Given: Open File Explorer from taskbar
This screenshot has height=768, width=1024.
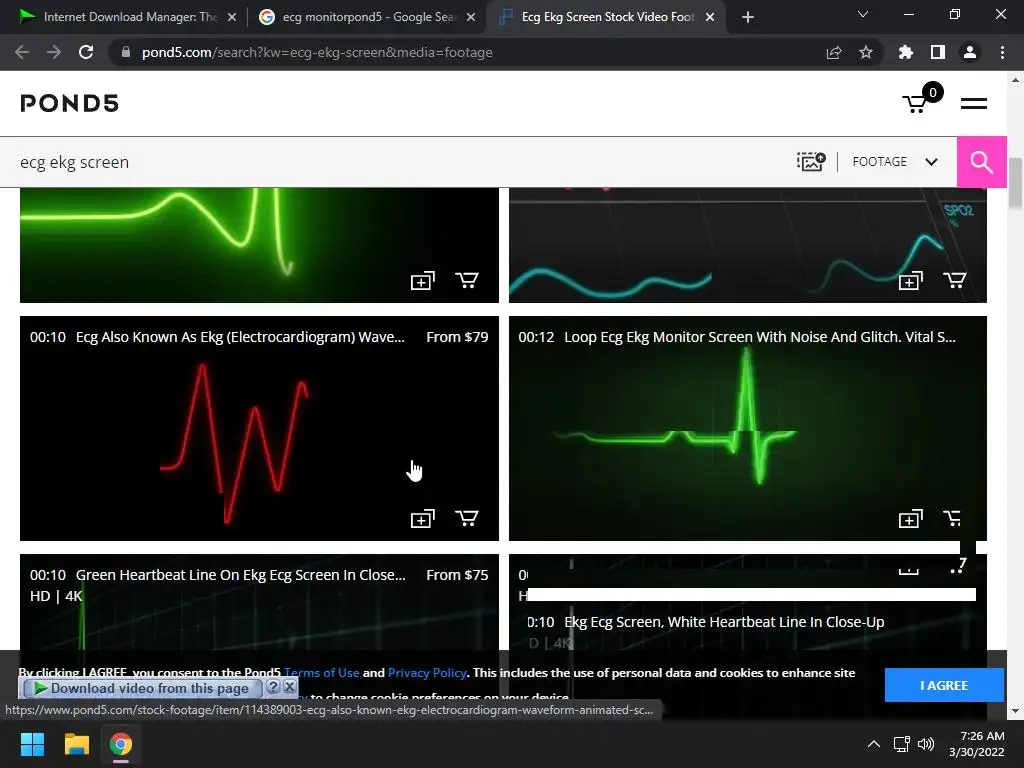Looking at the screenshot, I should (76, 744).
